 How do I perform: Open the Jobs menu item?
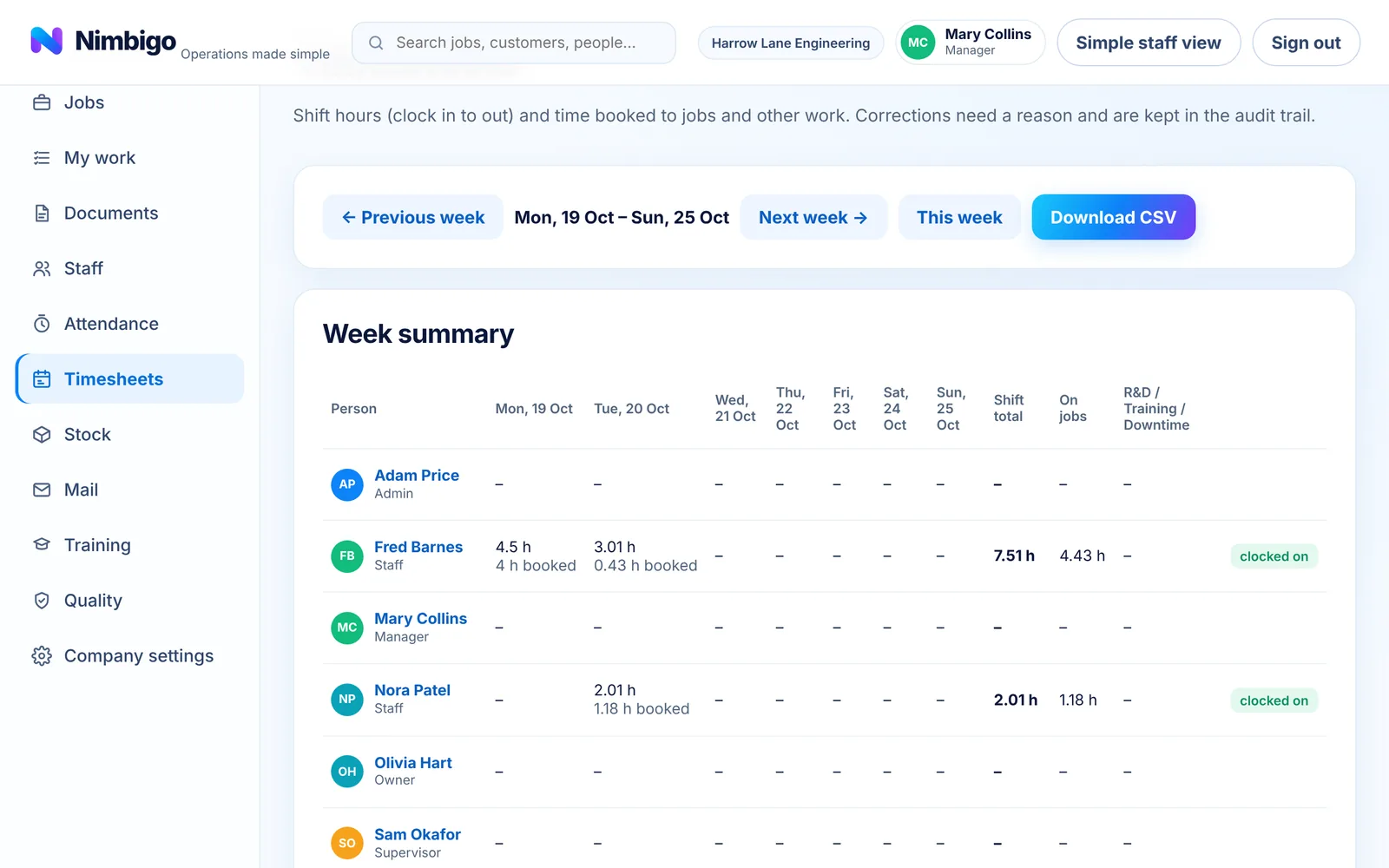click(130, 102)
